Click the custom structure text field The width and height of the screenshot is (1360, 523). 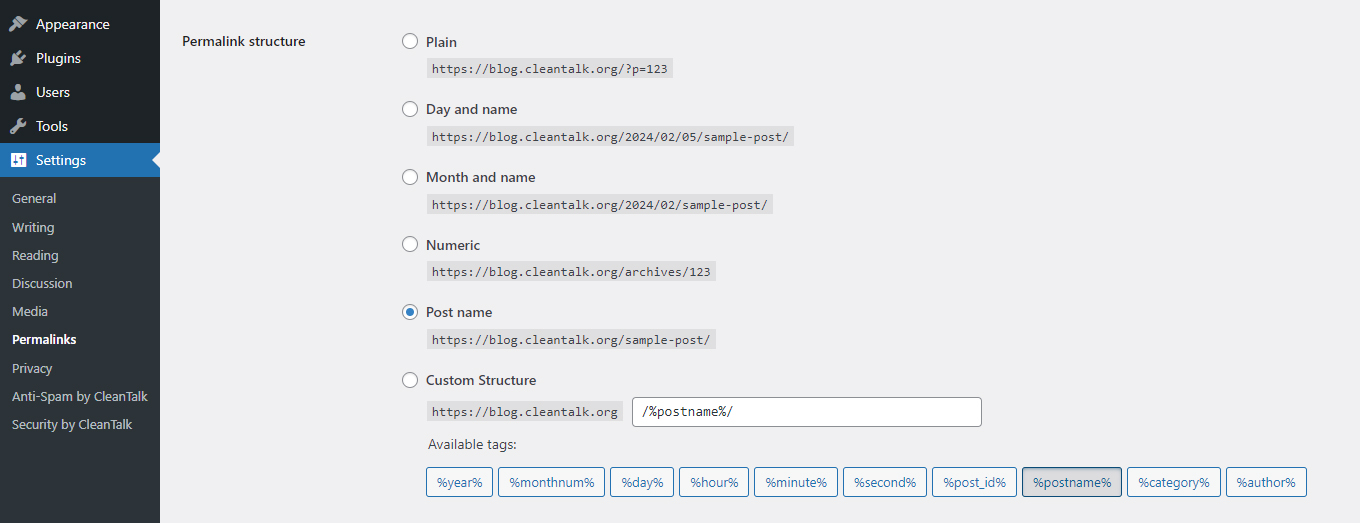(x=806, y=412)
